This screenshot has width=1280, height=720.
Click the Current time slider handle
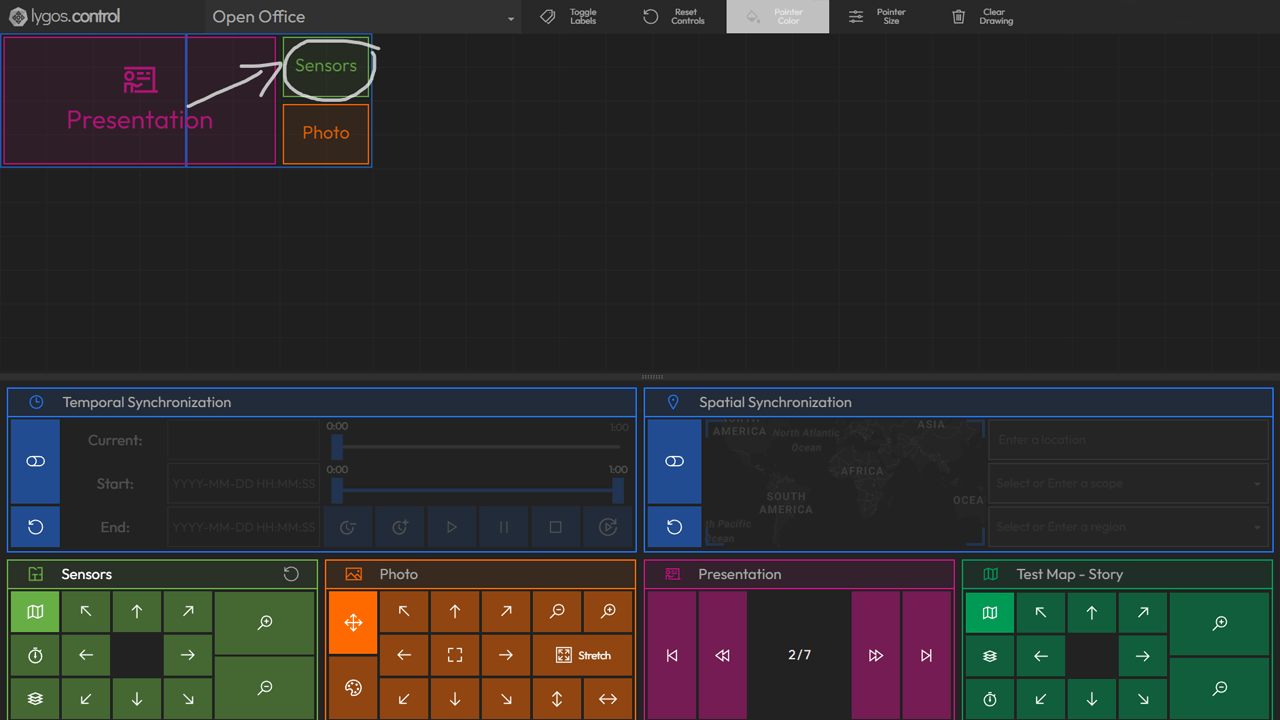[337, 447]
